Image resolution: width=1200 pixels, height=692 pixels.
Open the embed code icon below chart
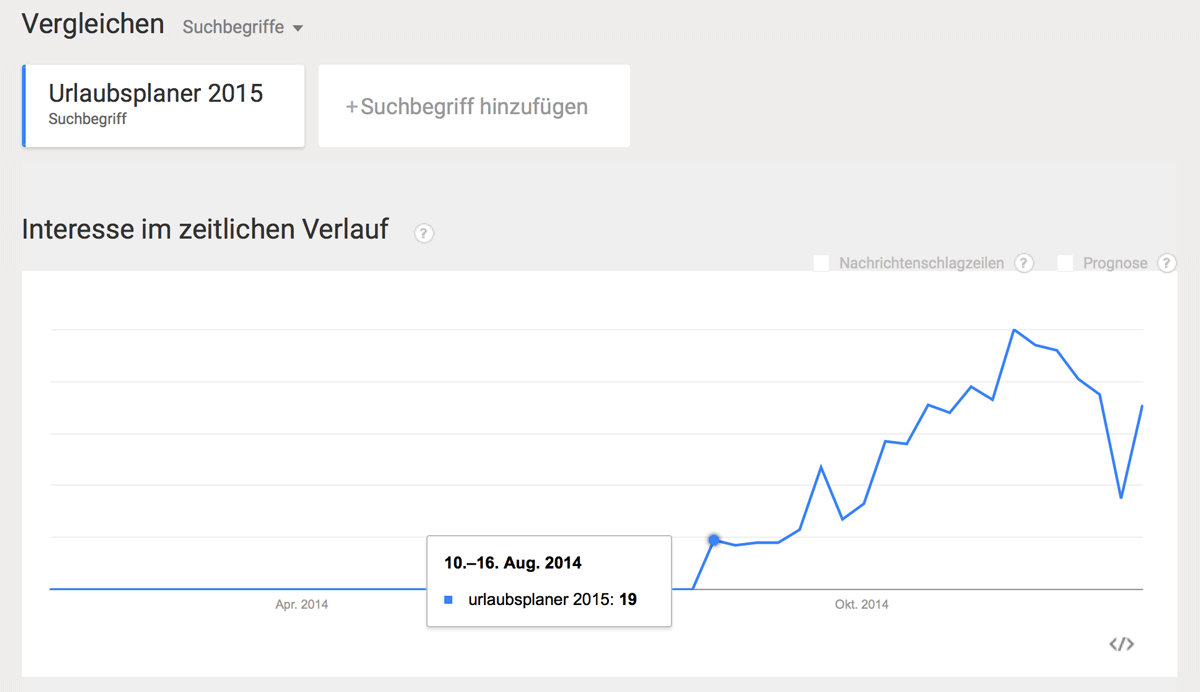pos(1121,644)
